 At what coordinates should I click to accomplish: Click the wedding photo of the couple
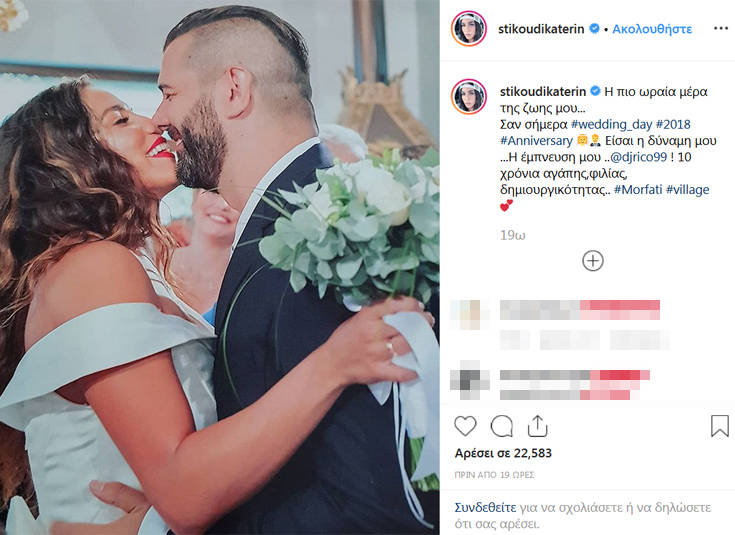[x=219, y=267]
